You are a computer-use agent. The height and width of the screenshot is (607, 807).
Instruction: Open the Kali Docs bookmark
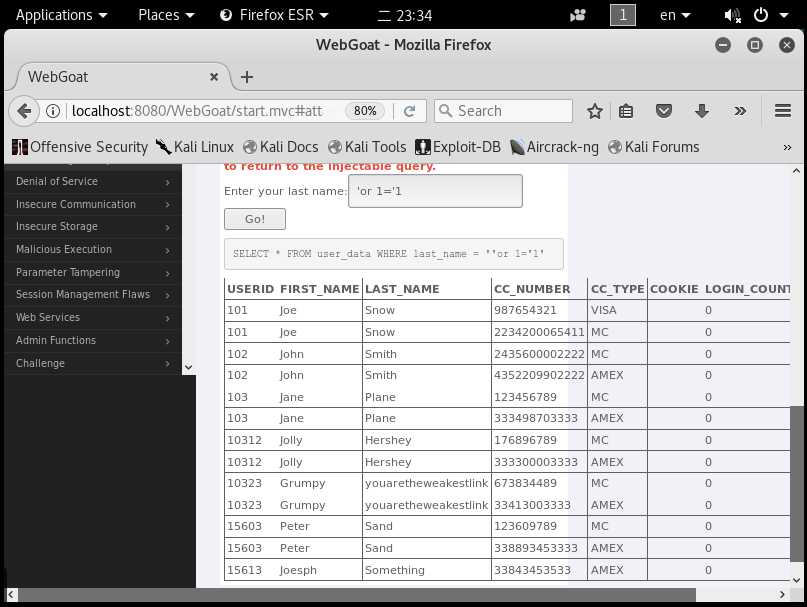click(280, 147)
